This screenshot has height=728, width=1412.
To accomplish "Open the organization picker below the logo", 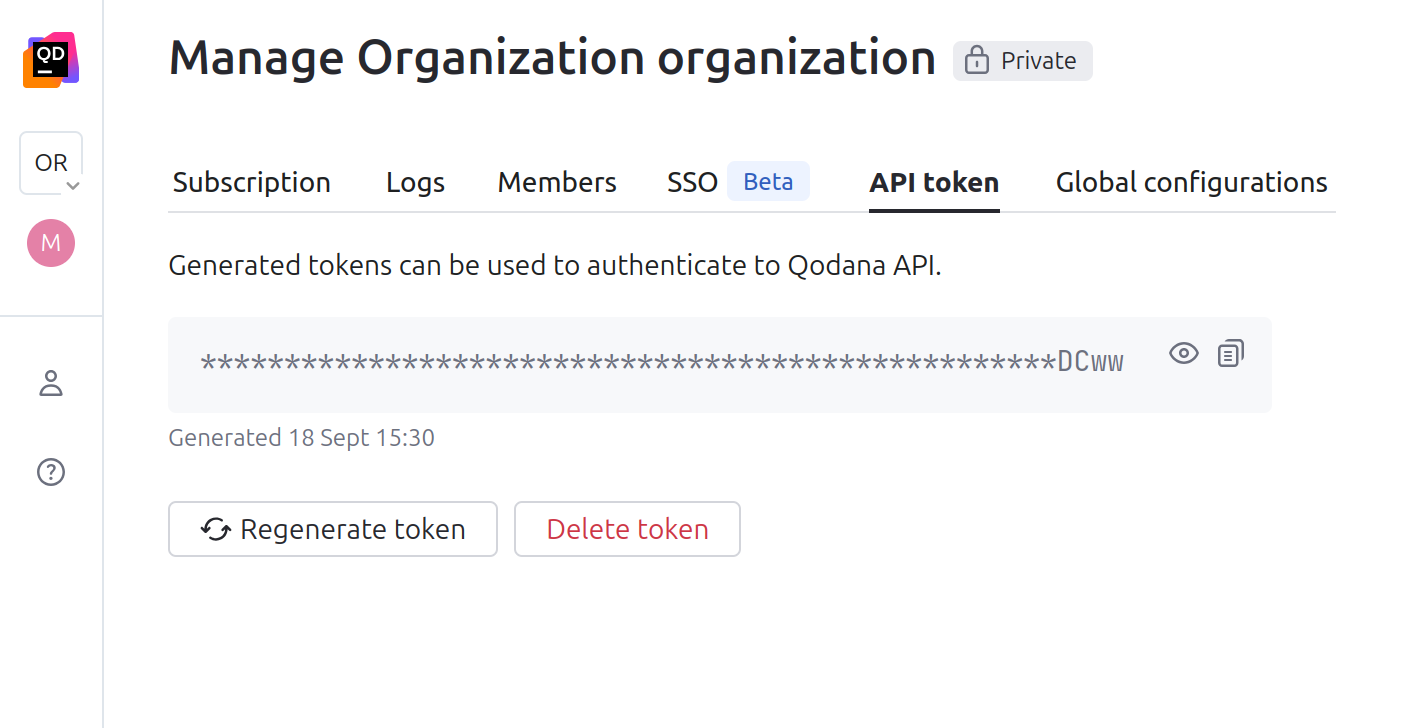I will tap(50, 162).
